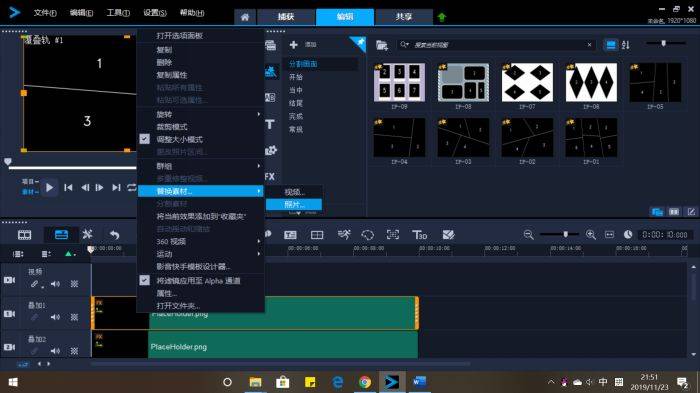
Task: Mute the 叠加2 track speaker
Action: coord(55,351)
